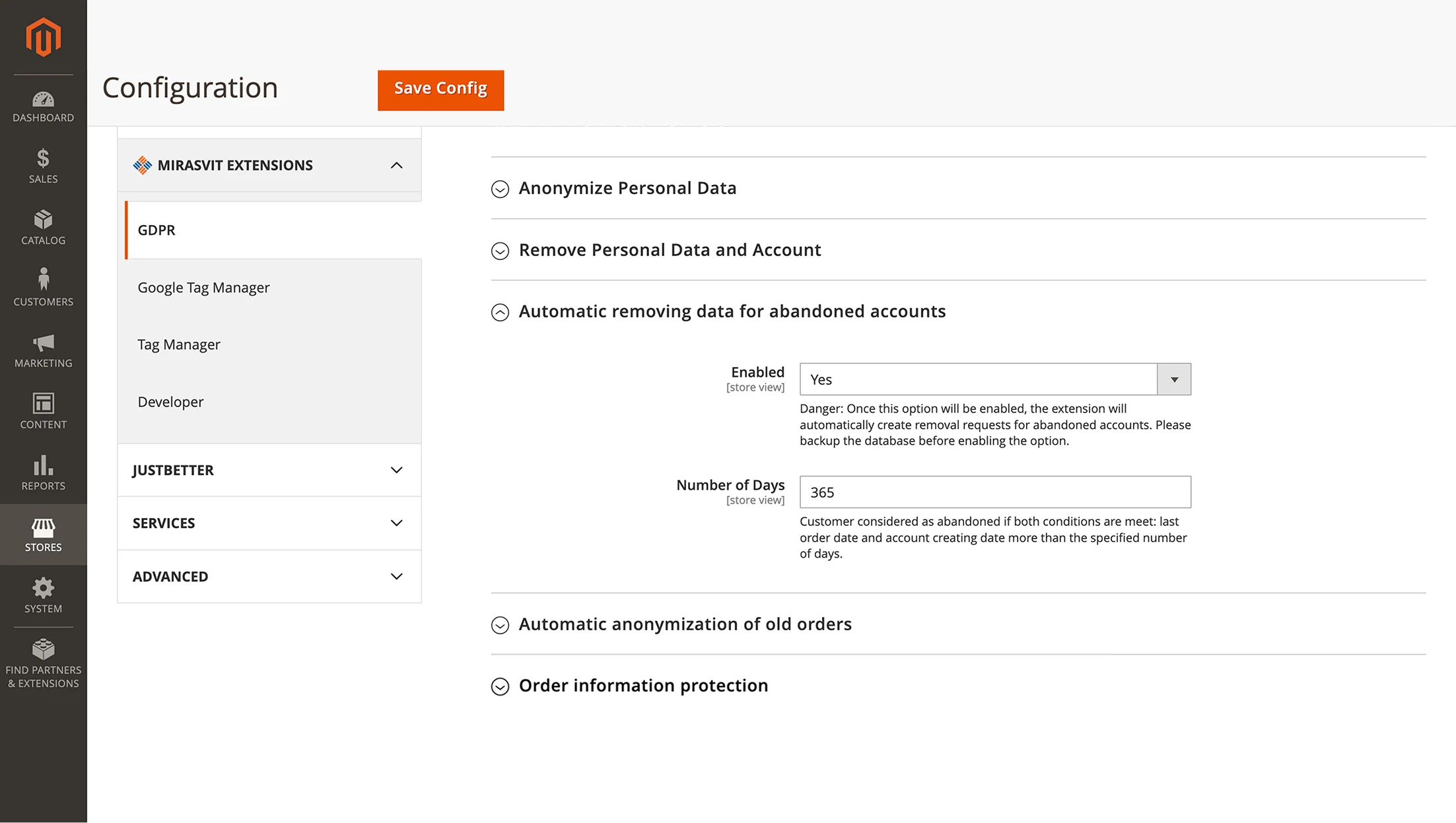
Task: Open the Sales menu icon
Action: tap(43, 162)
